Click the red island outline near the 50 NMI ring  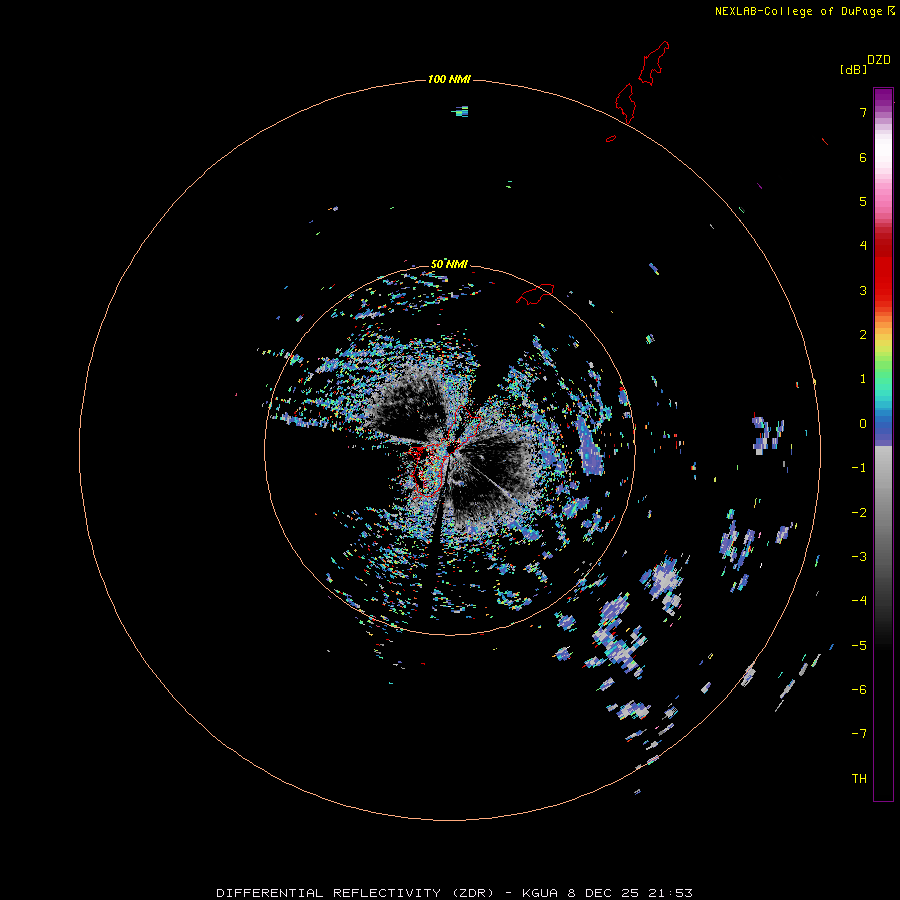click(x=535, y=294)
